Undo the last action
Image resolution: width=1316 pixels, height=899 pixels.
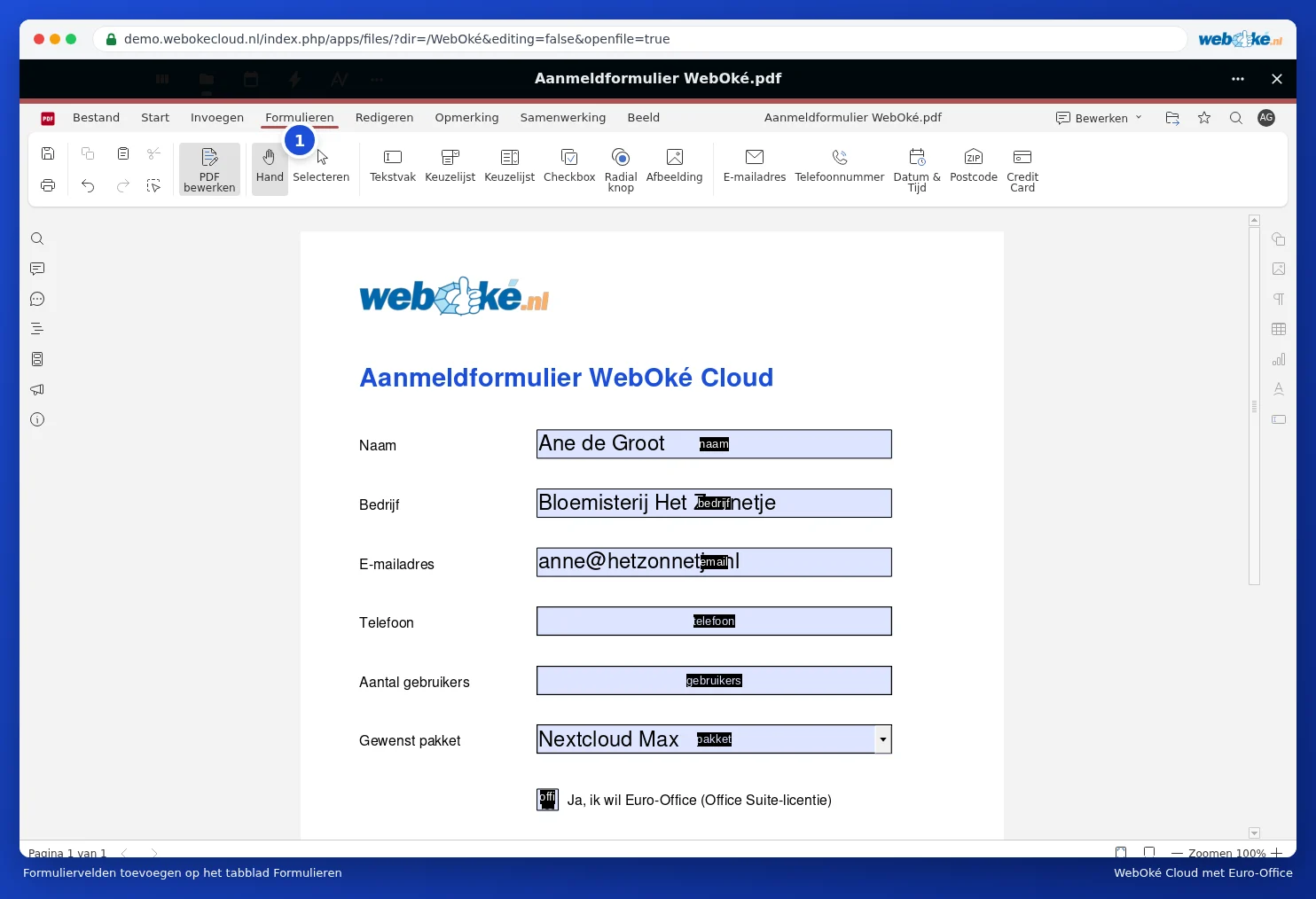pos(88,185)
